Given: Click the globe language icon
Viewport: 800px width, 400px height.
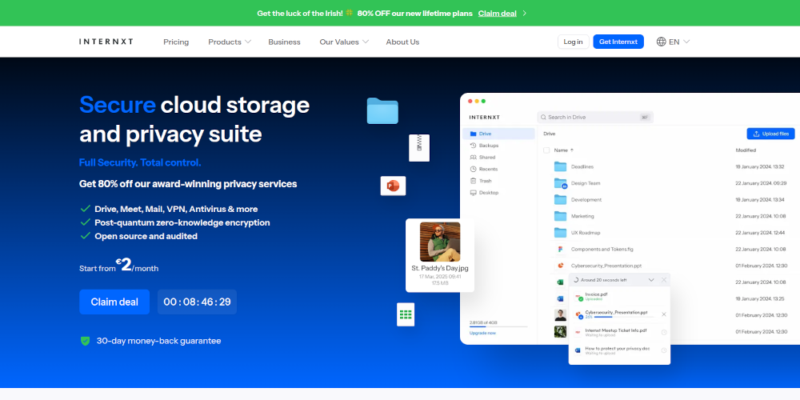Looking at the screenshot, I should (x=661, y=42).
